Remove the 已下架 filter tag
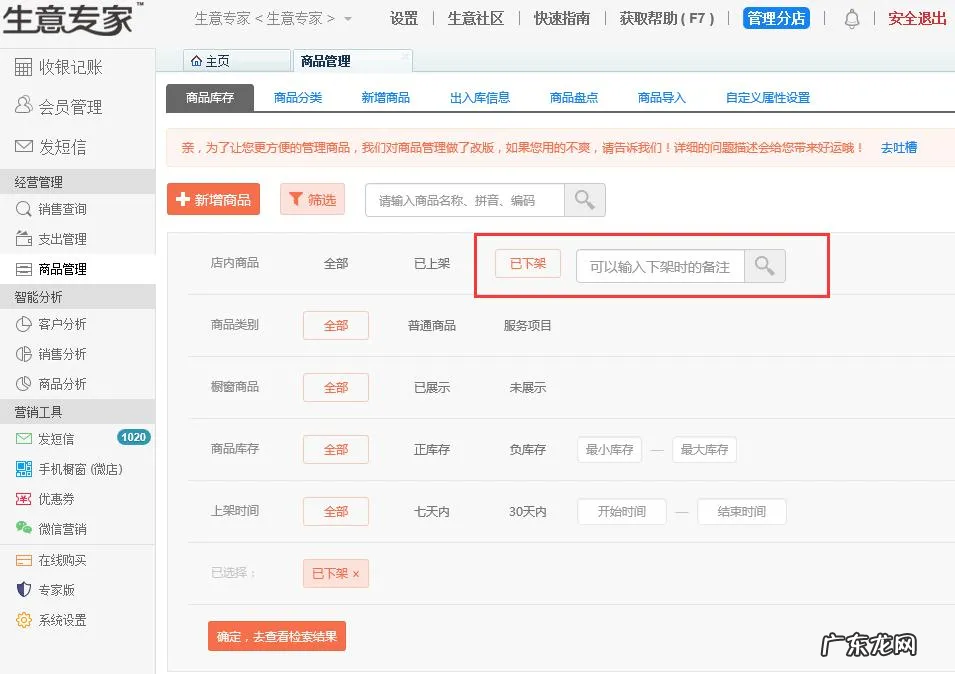This screenshot has width=955, height=674. (x=356, y=573)
